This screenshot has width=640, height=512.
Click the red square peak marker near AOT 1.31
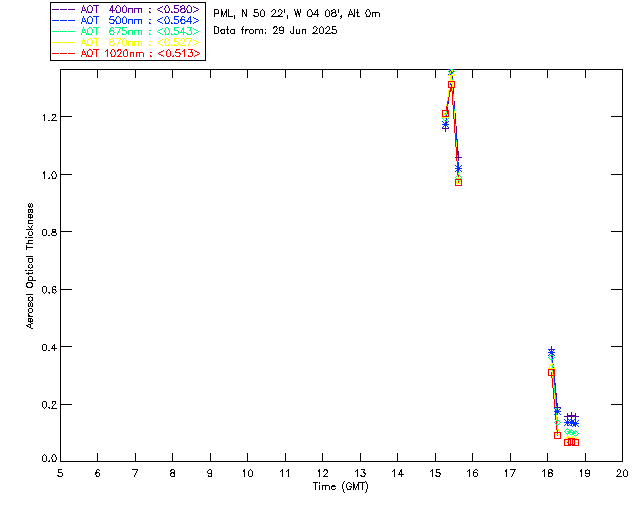(451, 85)
